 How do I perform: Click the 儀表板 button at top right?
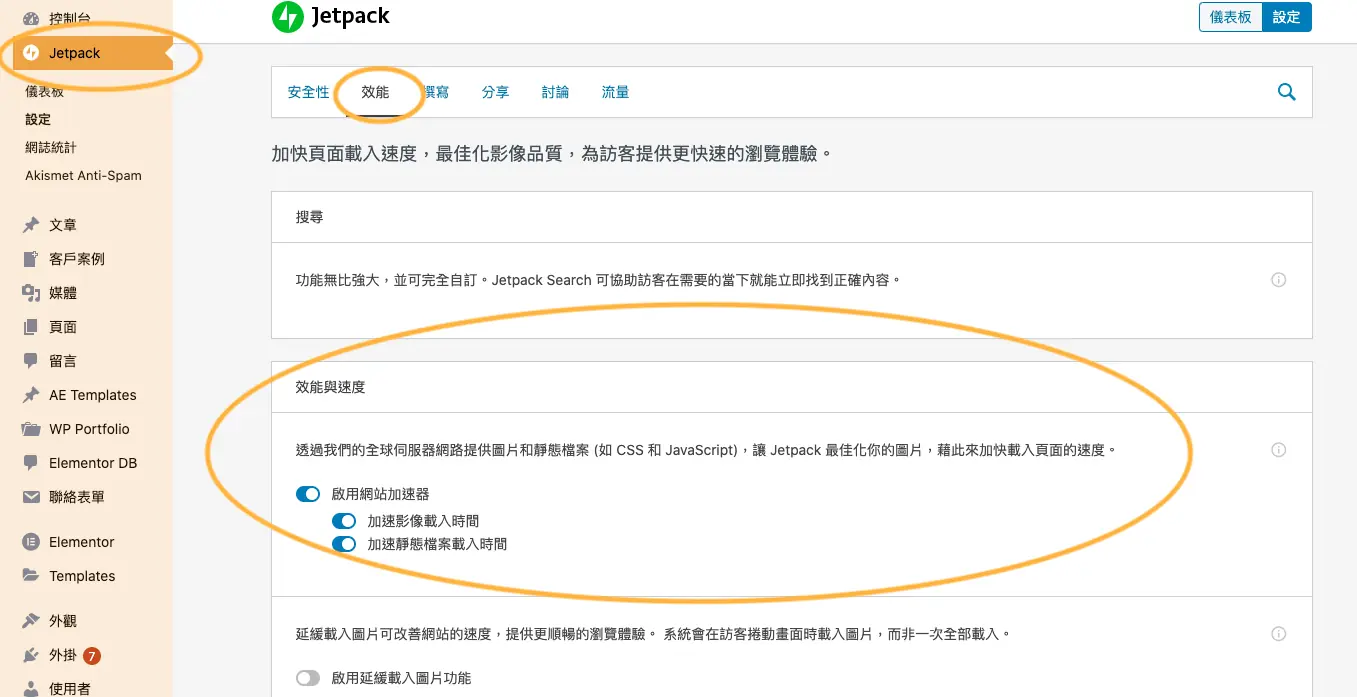[1230, 17]
